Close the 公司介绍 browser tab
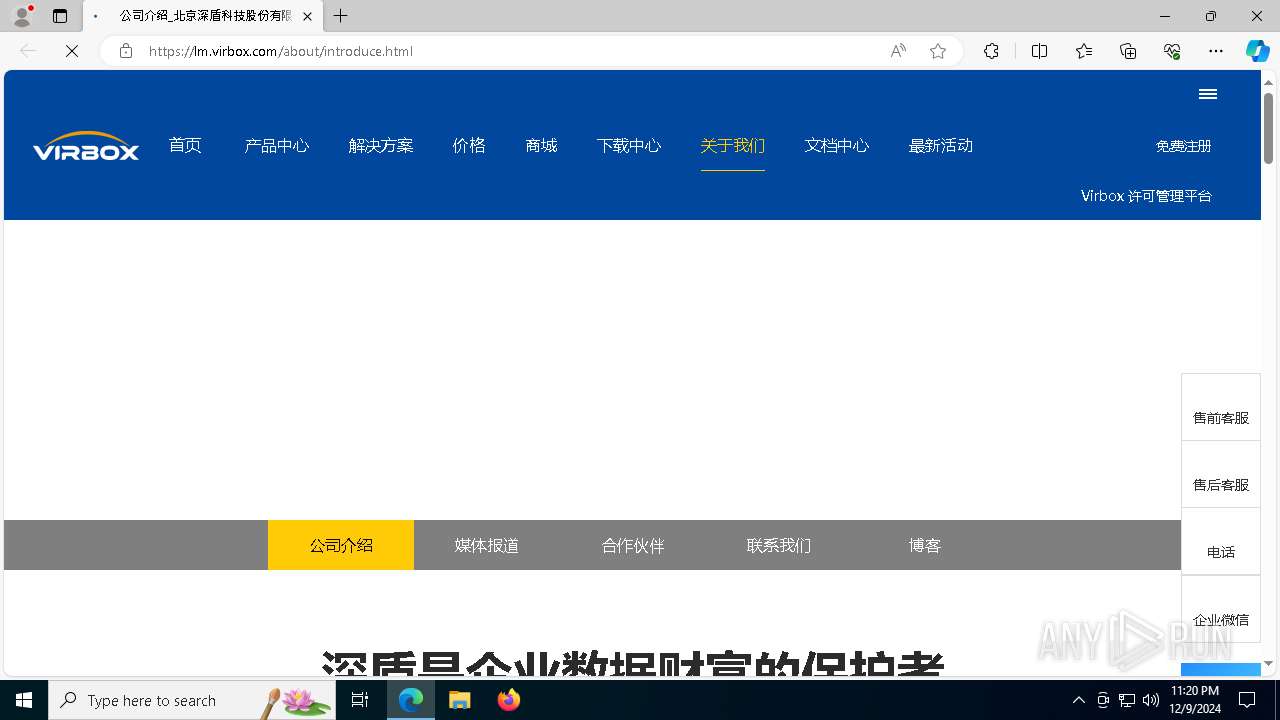Screen dimensions: 1280x720 click(x=307, y=16)
